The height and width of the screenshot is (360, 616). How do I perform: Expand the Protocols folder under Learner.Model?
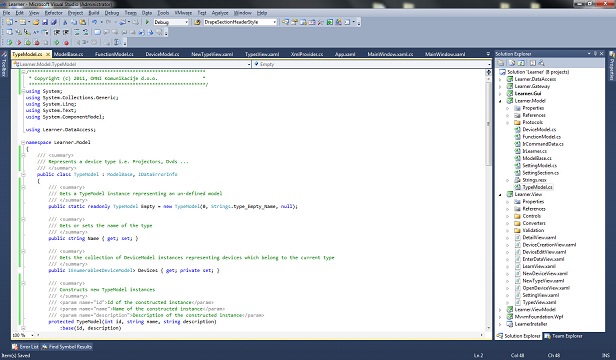508,123
